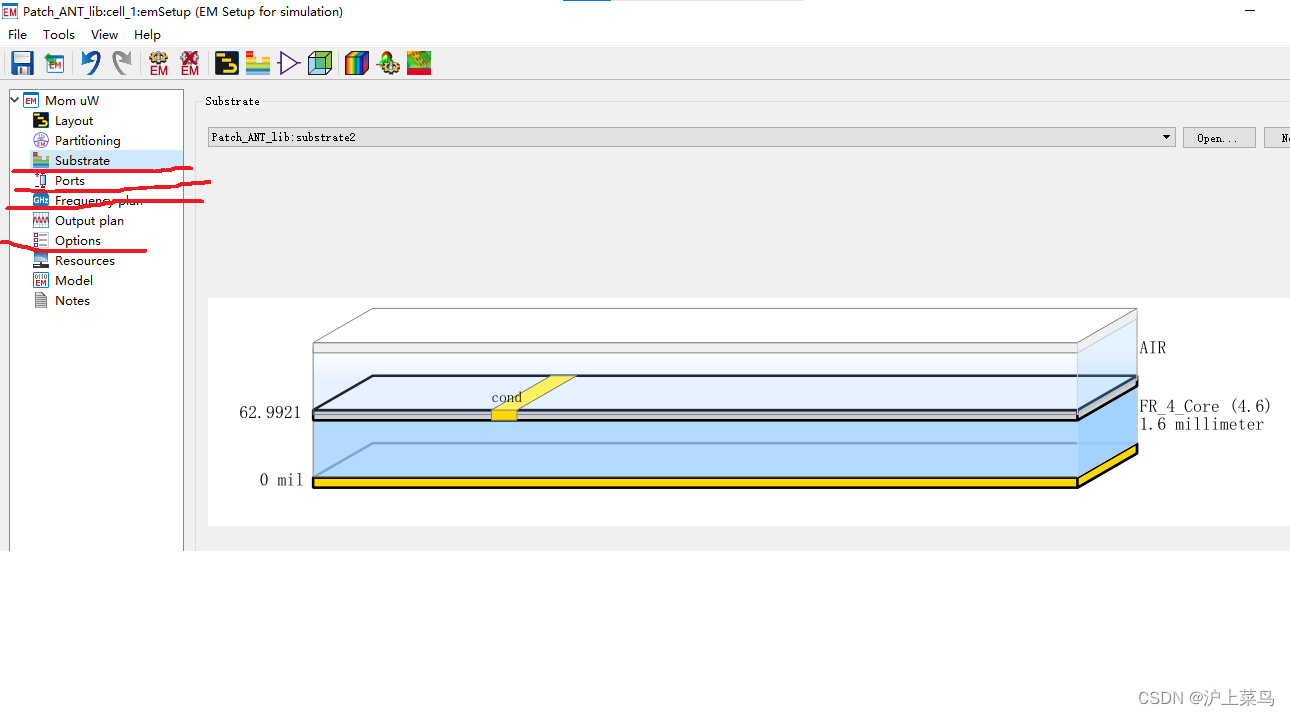This screenshot has width=1290, height=716.
Task: Open substrate editor from toolbar layers icon
Action: (258, 64)
